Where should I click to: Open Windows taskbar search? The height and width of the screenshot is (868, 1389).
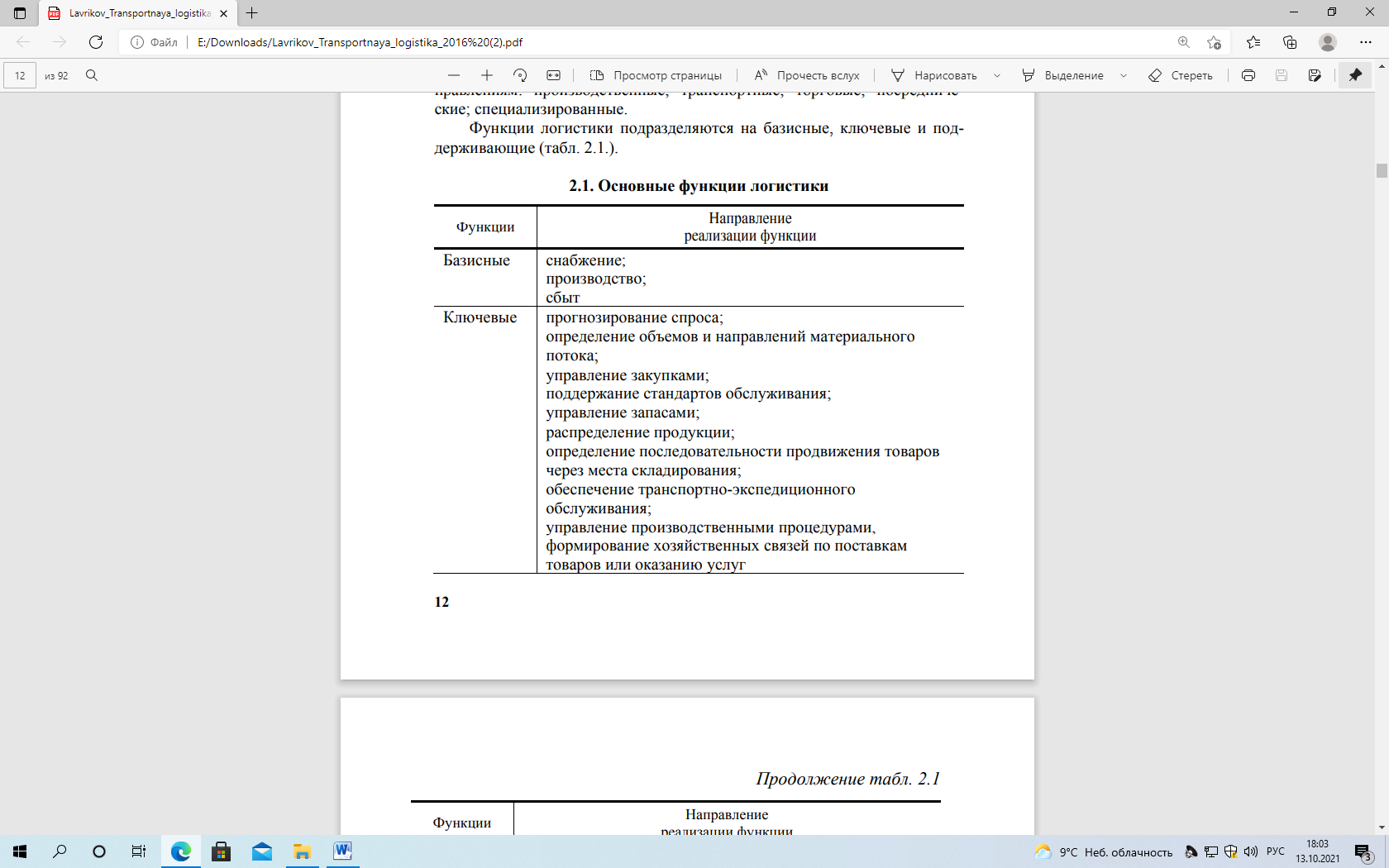(60, 851)
